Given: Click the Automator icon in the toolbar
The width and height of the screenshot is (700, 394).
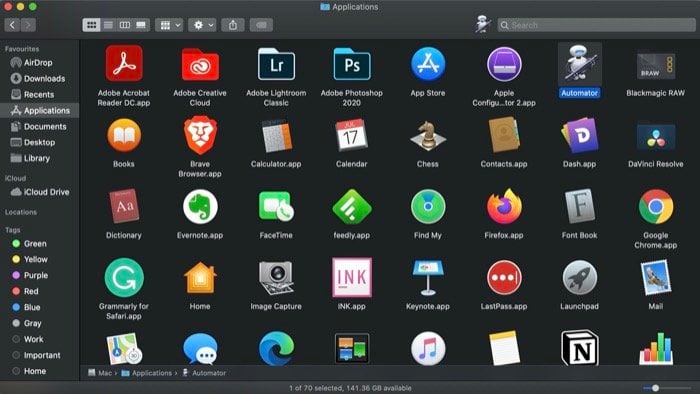Looking at the screenshot, I should point(483,24).
